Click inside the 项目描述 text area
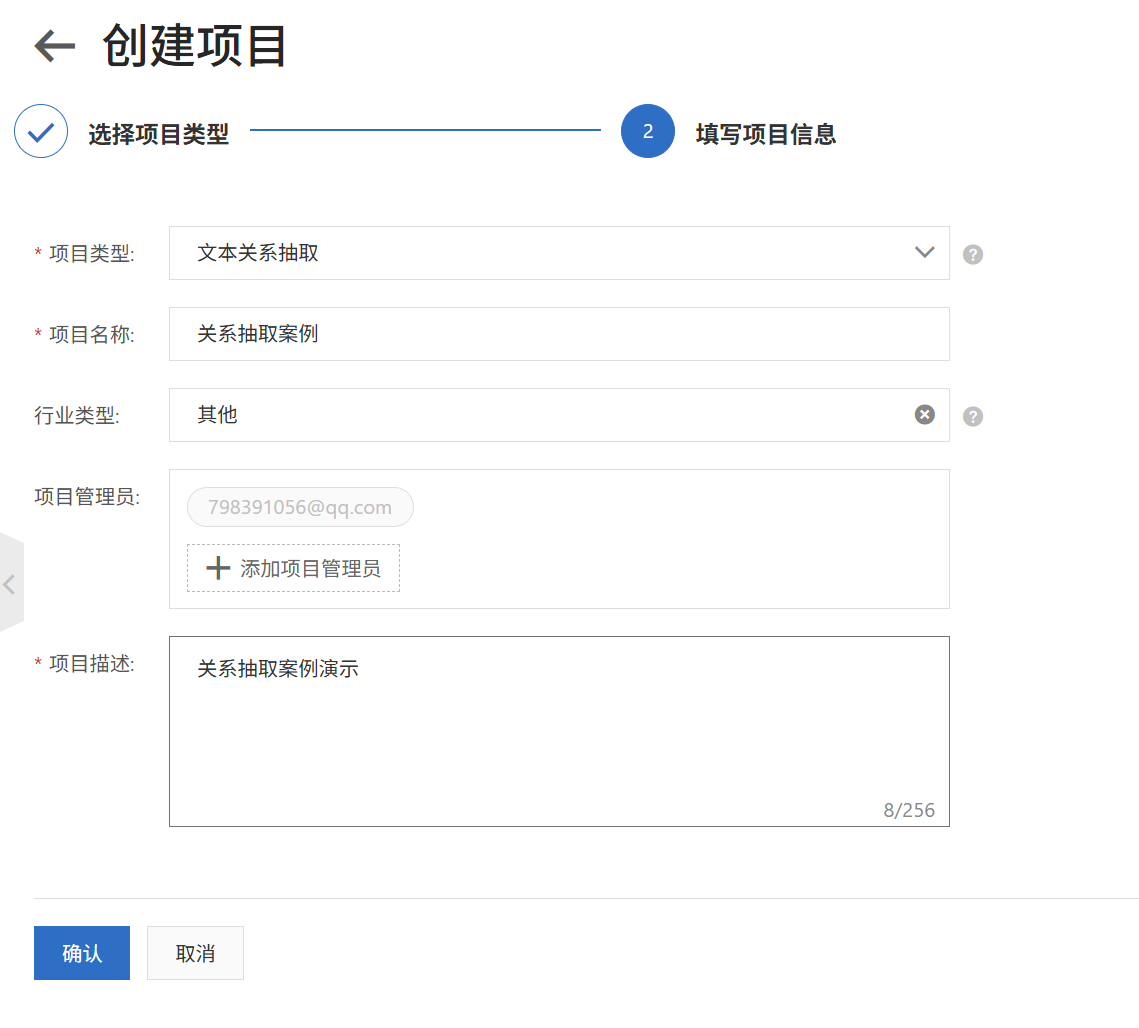 (558, 740)
